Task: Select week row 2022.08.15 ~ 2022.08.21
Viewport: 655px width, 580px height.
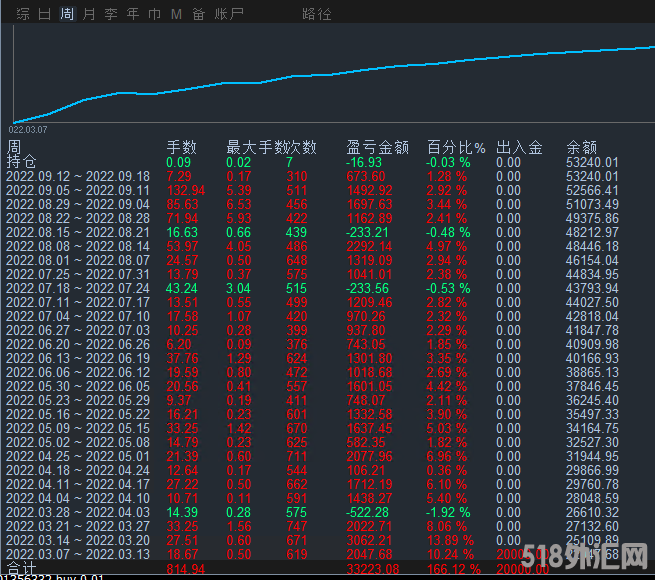Action: point(78,233)
